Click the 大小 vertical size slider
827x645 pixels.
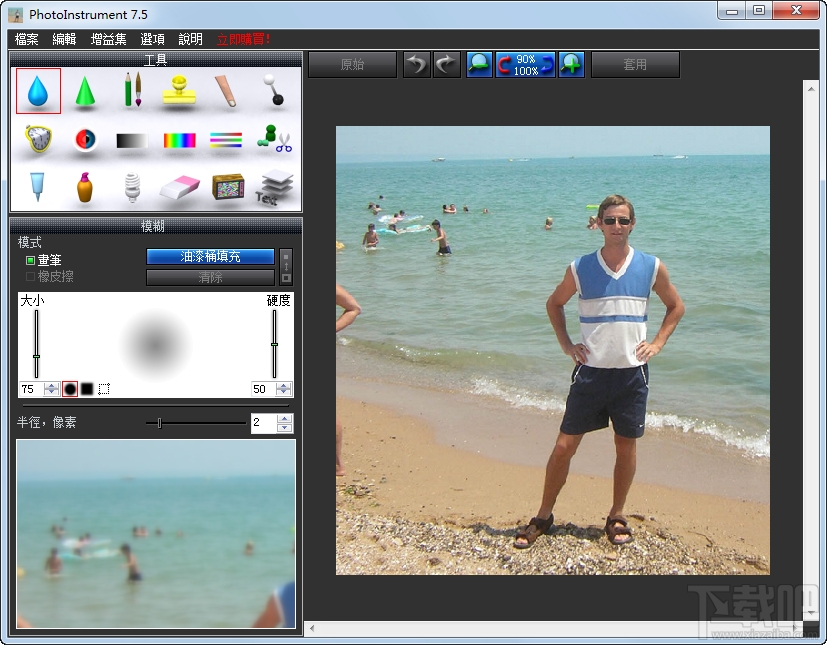point(36,344)
